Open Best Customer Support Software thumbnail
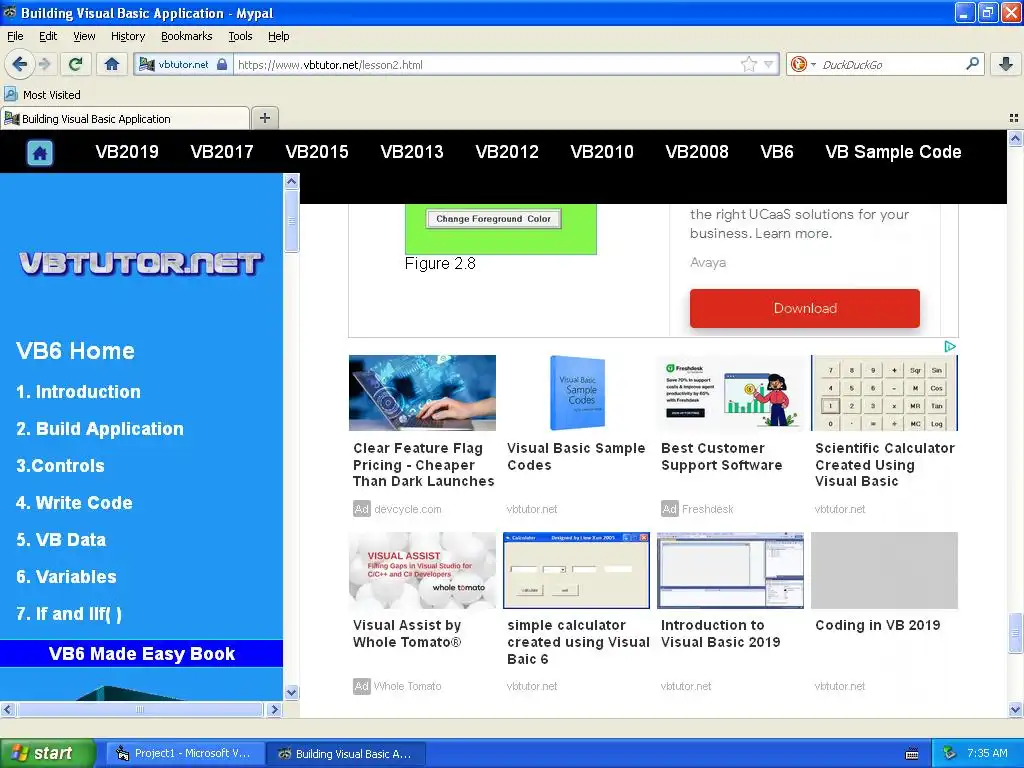This screenshot has width=1024, height=768. pos(730,392)
